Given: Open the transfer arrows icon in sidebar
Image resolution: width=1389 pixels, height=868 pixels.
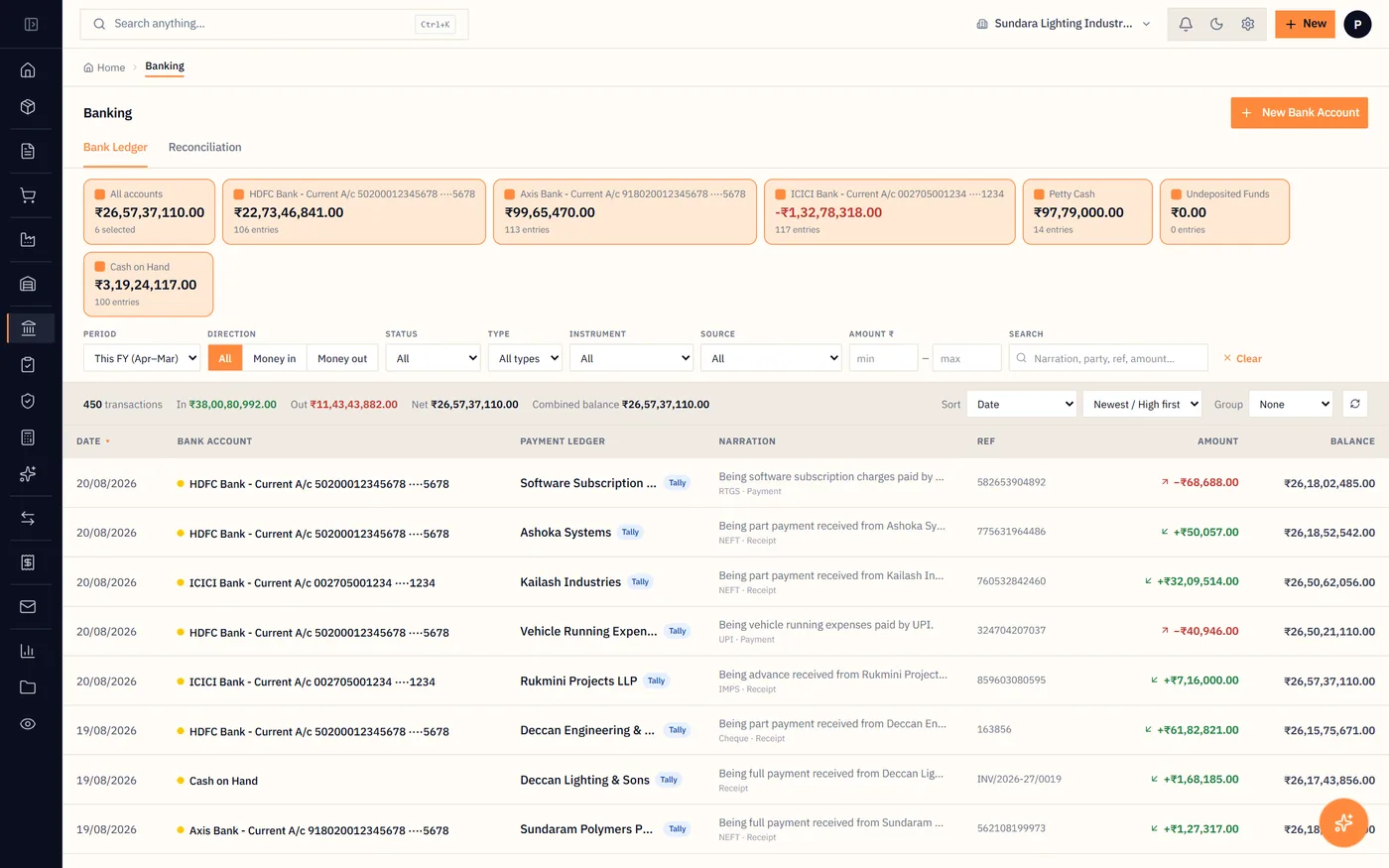Looking at the screenshot, I should click(x=28, y=518).
